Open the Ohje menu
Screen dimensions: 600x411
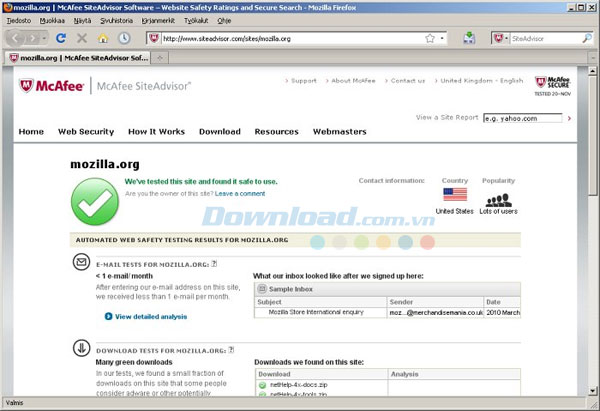224,21
